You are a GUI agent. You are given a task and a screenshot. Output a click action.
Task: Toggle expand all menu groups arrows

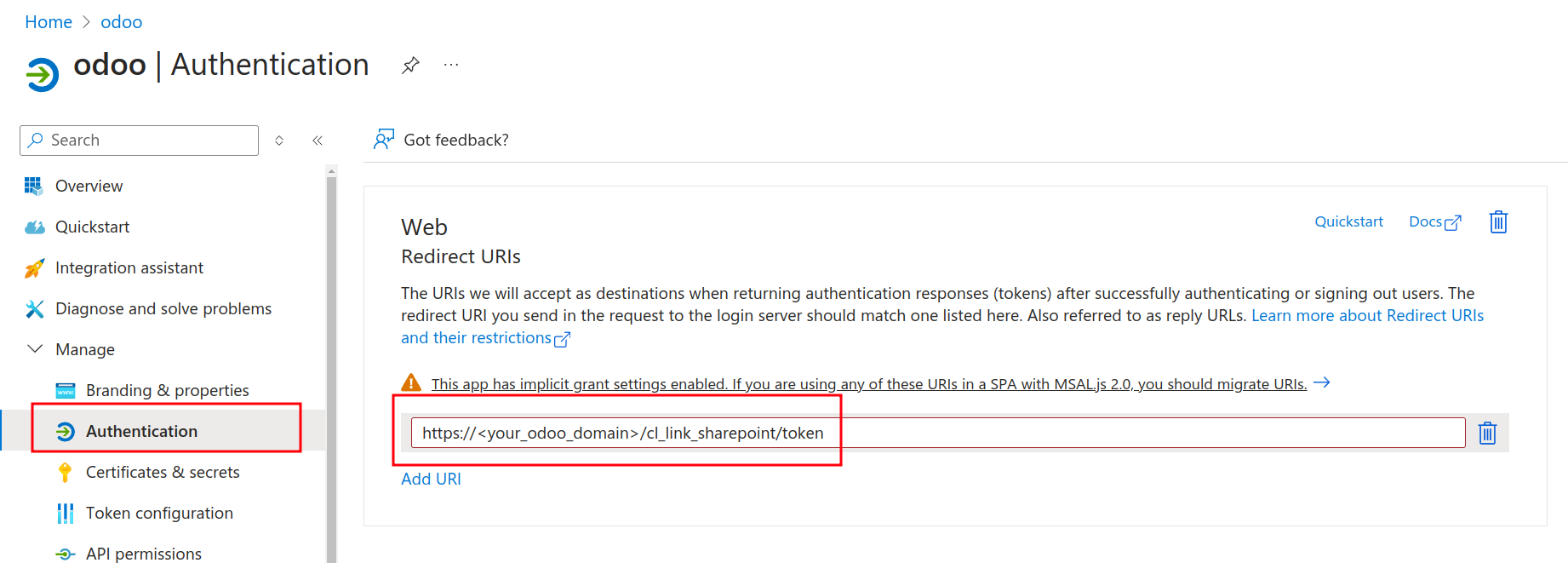pyautogui.click(x=279, y=141)
